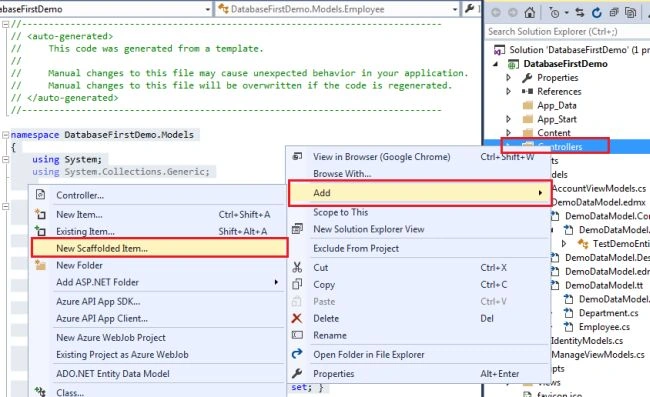
Task: Collapse the namespace code block
Action: [5, 135]
